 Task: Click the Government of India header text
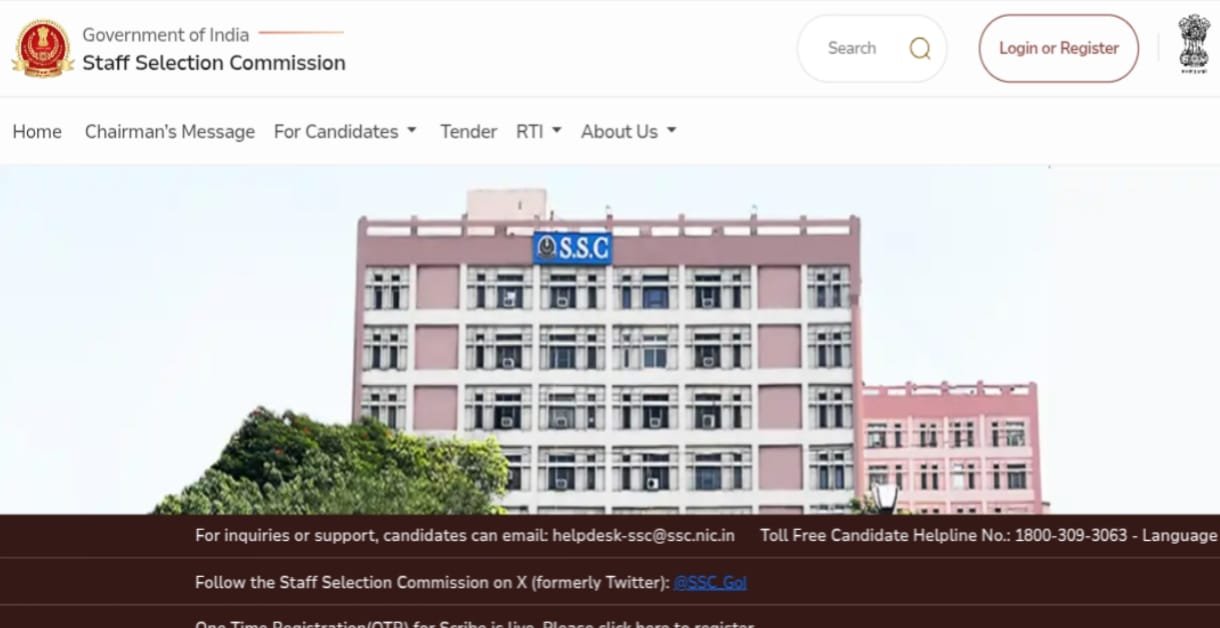click(x=164, y=35)
